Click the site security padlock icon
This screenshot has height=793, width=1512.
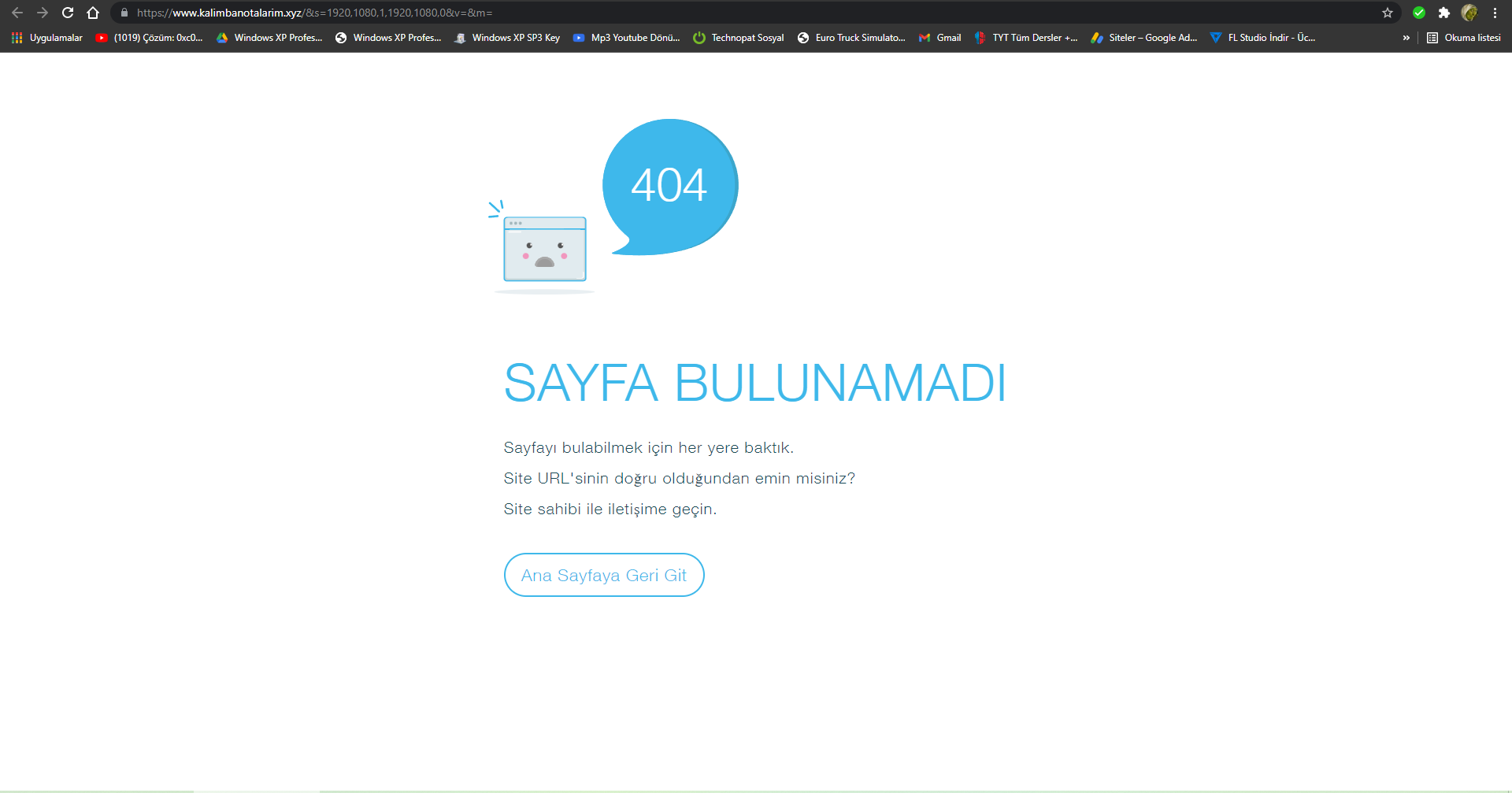pyautogui.click(x=126, y=13)
